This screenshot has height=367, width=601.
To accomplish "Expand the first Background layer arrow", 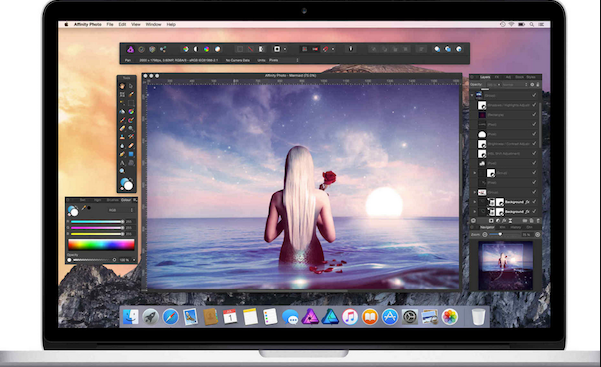I will click(x=475, y=202).
